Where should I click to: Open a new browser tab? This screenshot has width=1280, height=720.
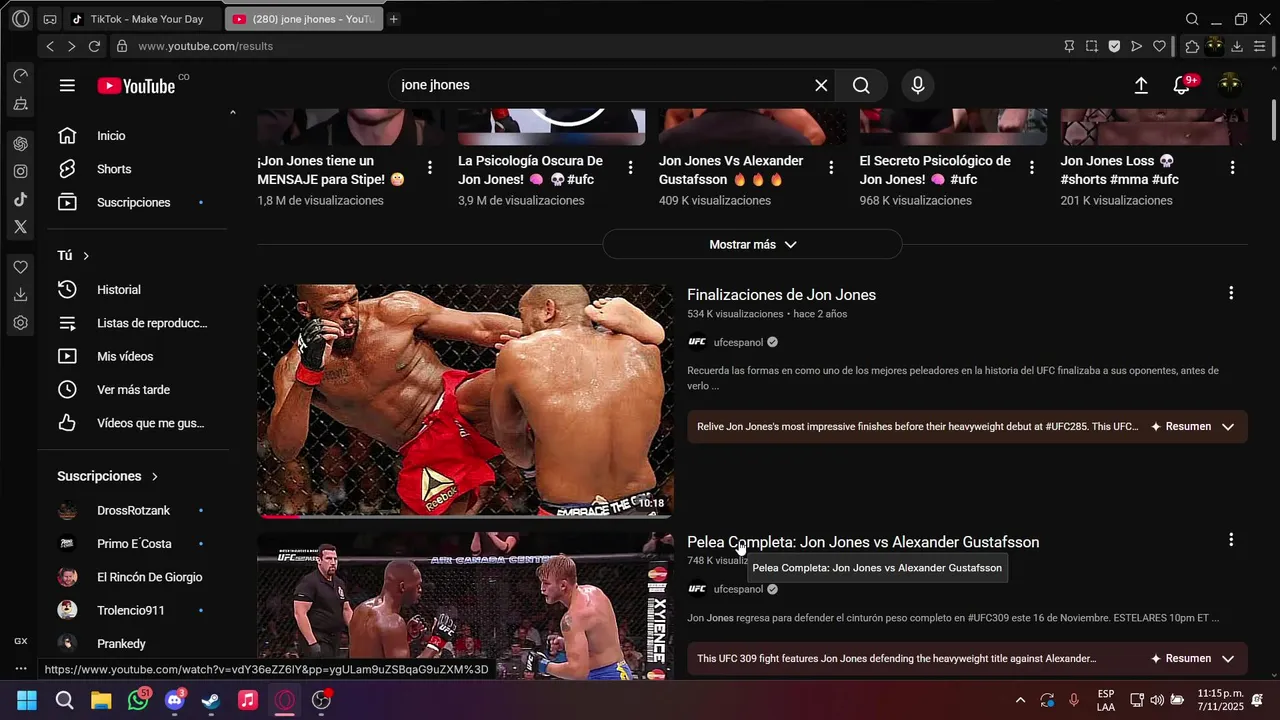(x=394, y=19)
